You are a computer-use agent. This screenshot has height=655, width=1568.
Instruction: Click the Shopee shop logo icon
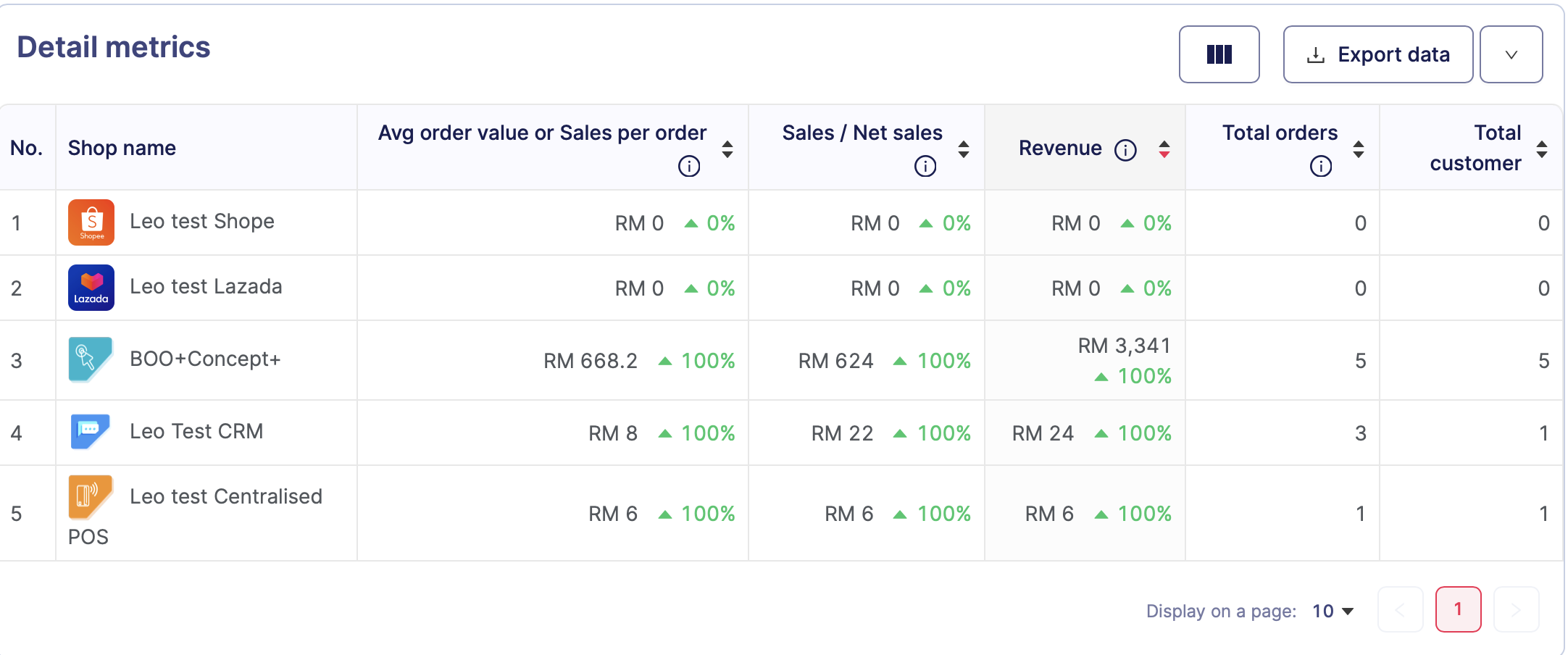pos(91,222)
